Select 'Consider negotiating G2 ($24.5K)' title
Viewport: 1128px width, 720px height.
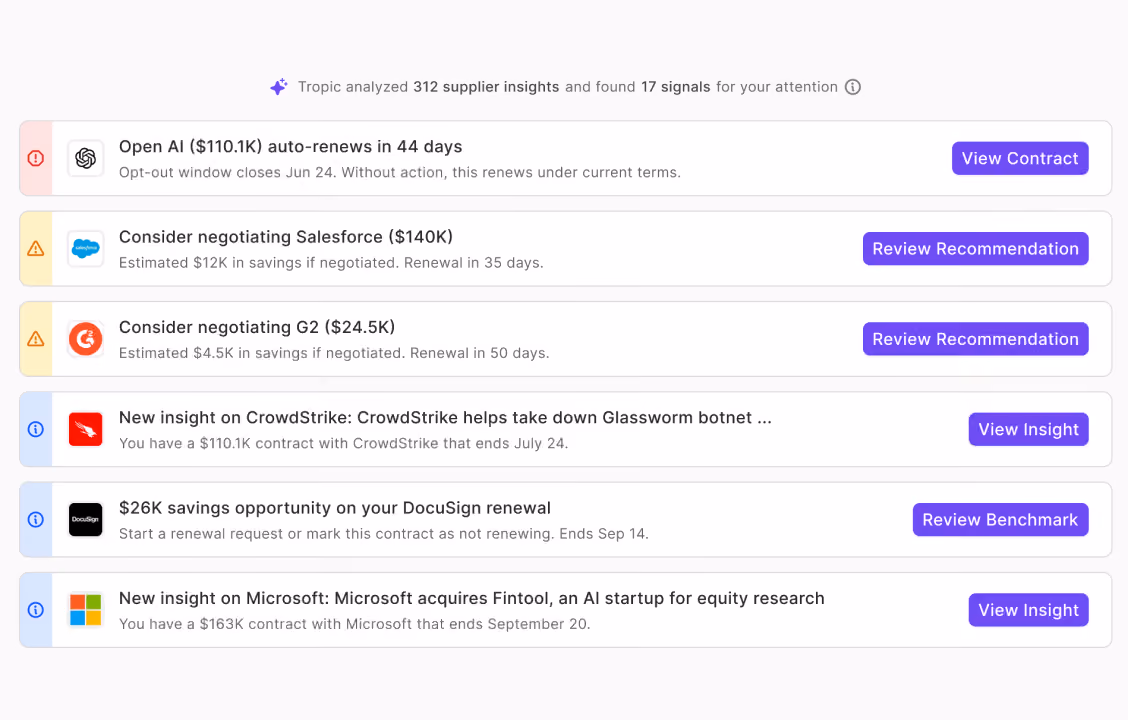point(257,327)
